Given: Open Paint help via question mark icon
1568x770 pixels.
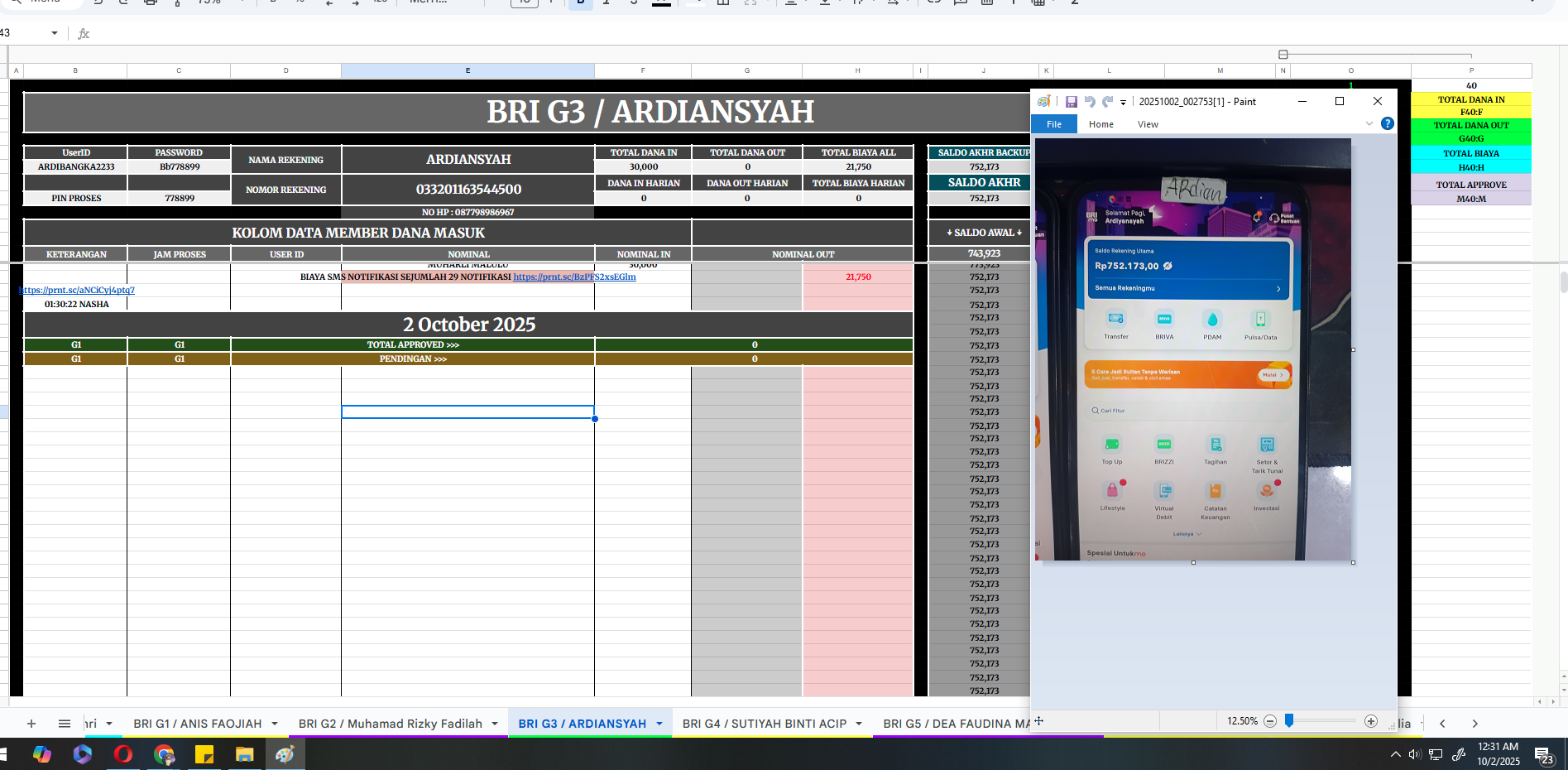Looking at the screenshot, I should pyautogui.click(x=1388, y=123).
